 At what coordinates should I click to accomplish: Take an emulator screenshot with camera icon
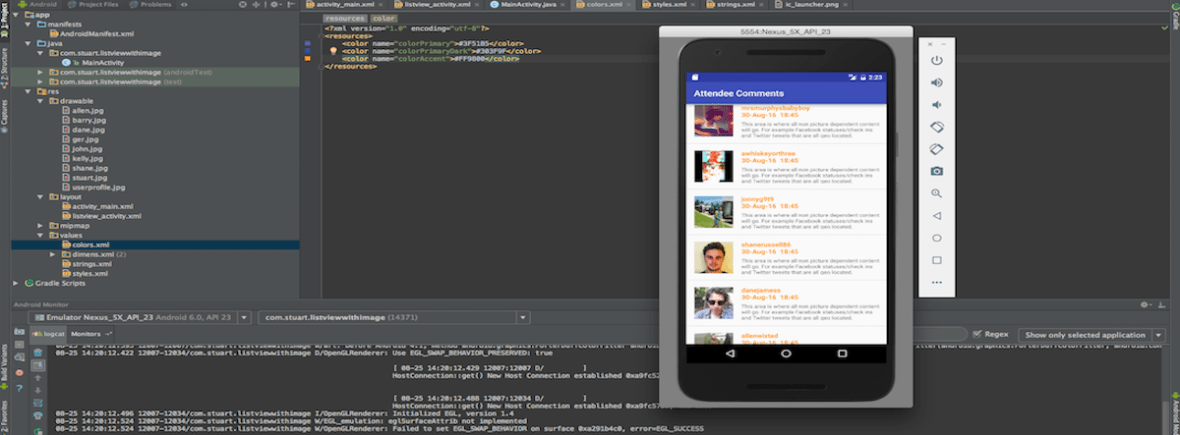click(937, 171)
